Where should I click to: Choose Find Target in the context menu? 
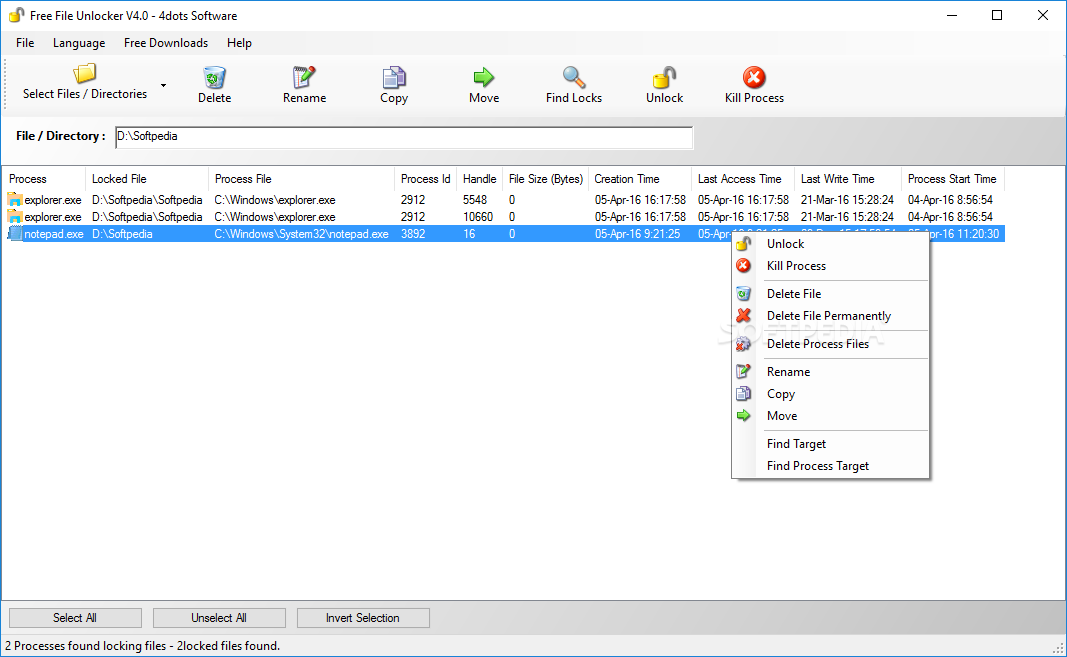[x=830, y=444]
